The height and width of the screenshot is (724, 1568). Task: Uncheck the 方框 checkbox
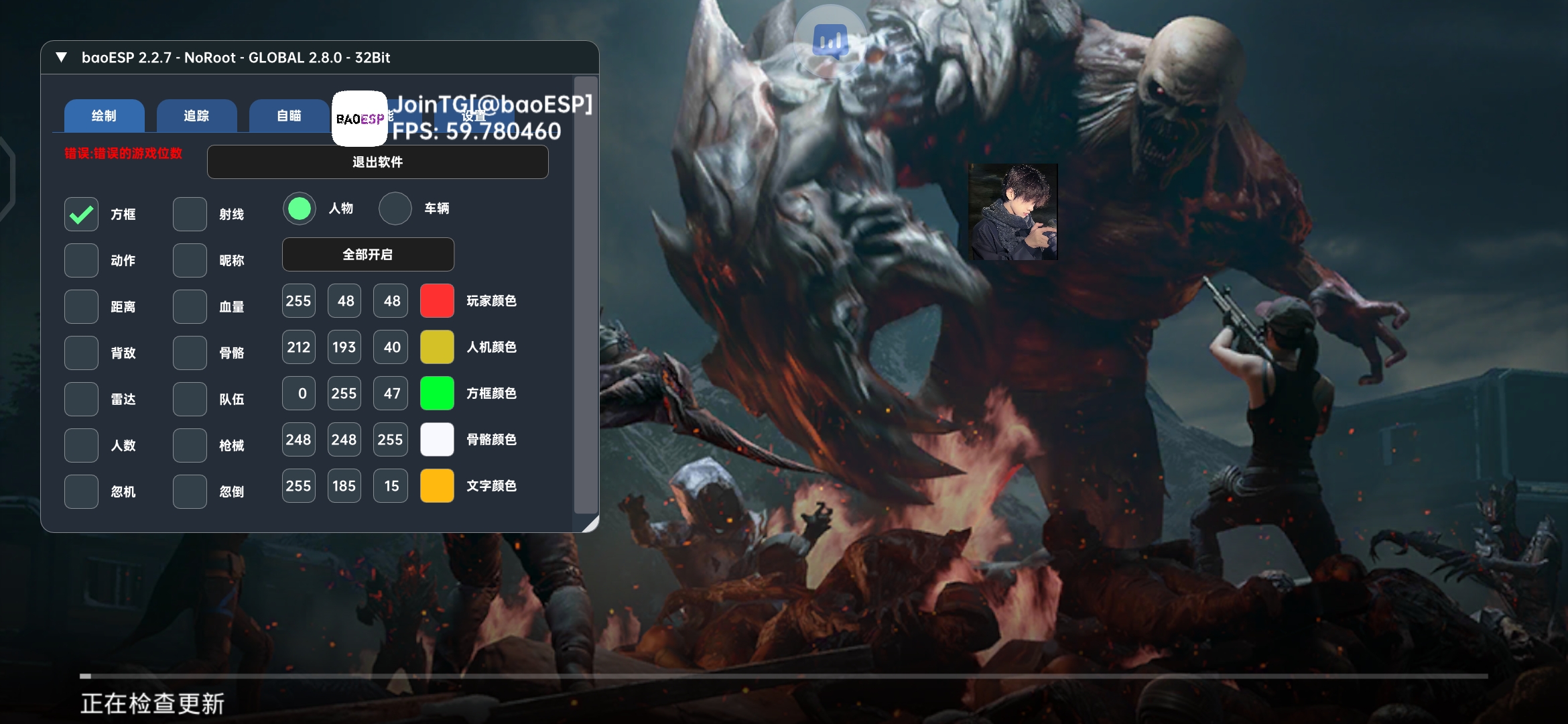tap(82, 215)
